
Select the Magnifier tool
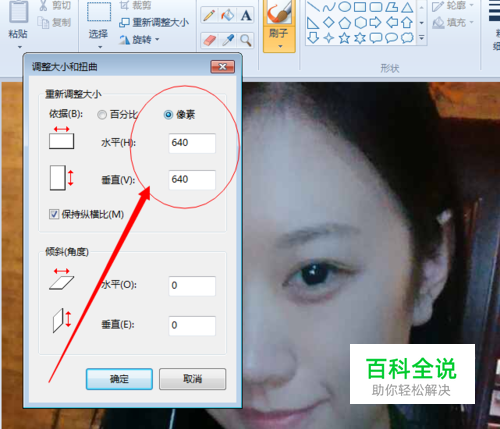(x=246, y=40)
